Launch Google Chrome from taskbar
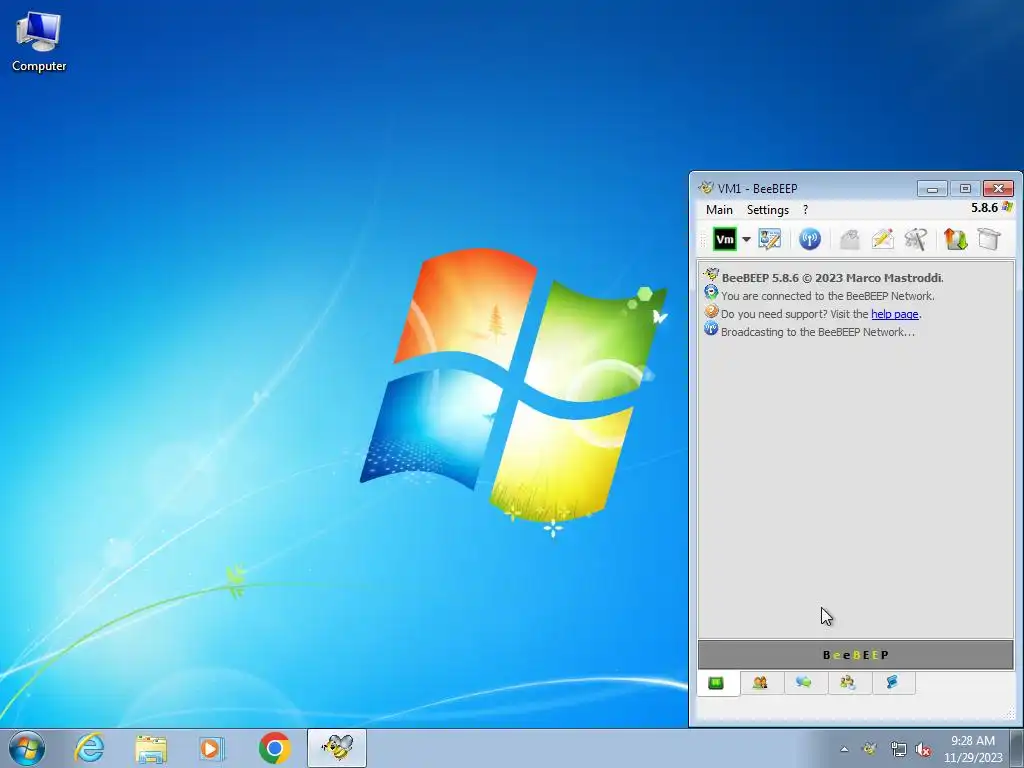 click(275, 748)
